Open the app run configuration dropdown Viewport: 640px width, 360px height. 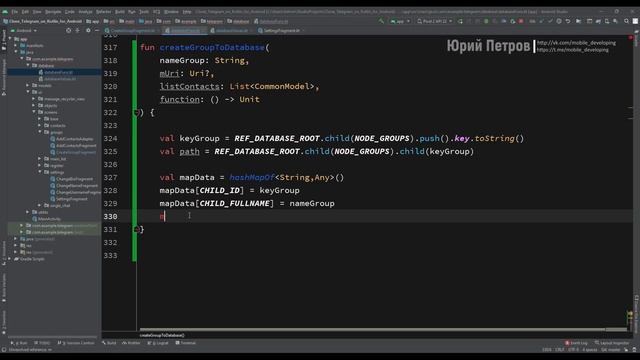pyautogui.click(x=400, y=21)
